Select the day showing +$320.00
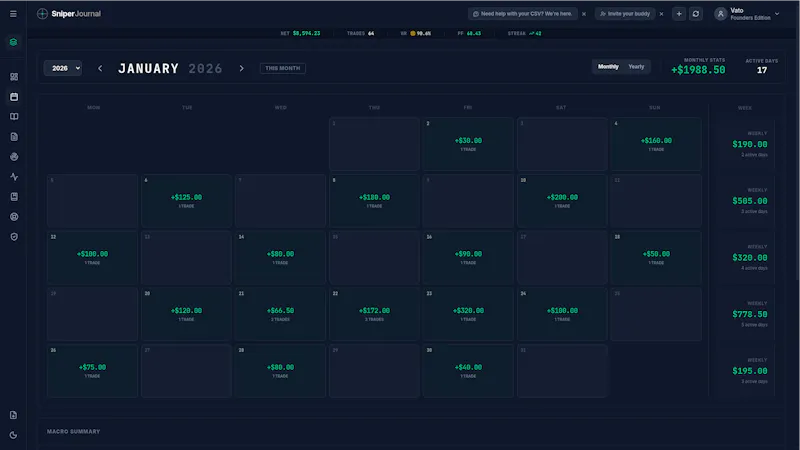The height and width of the screenshot is (450, 800). click(468, 314)
